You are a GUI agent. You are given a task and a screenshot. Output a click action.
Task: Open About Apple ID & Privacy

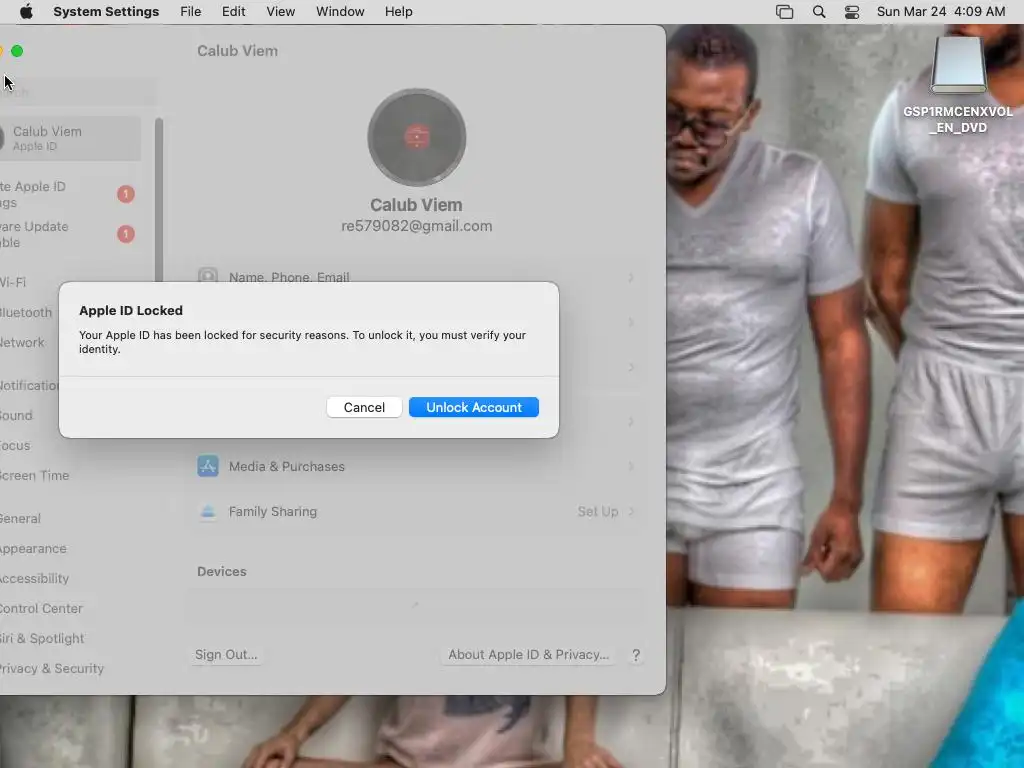(528, 654)
